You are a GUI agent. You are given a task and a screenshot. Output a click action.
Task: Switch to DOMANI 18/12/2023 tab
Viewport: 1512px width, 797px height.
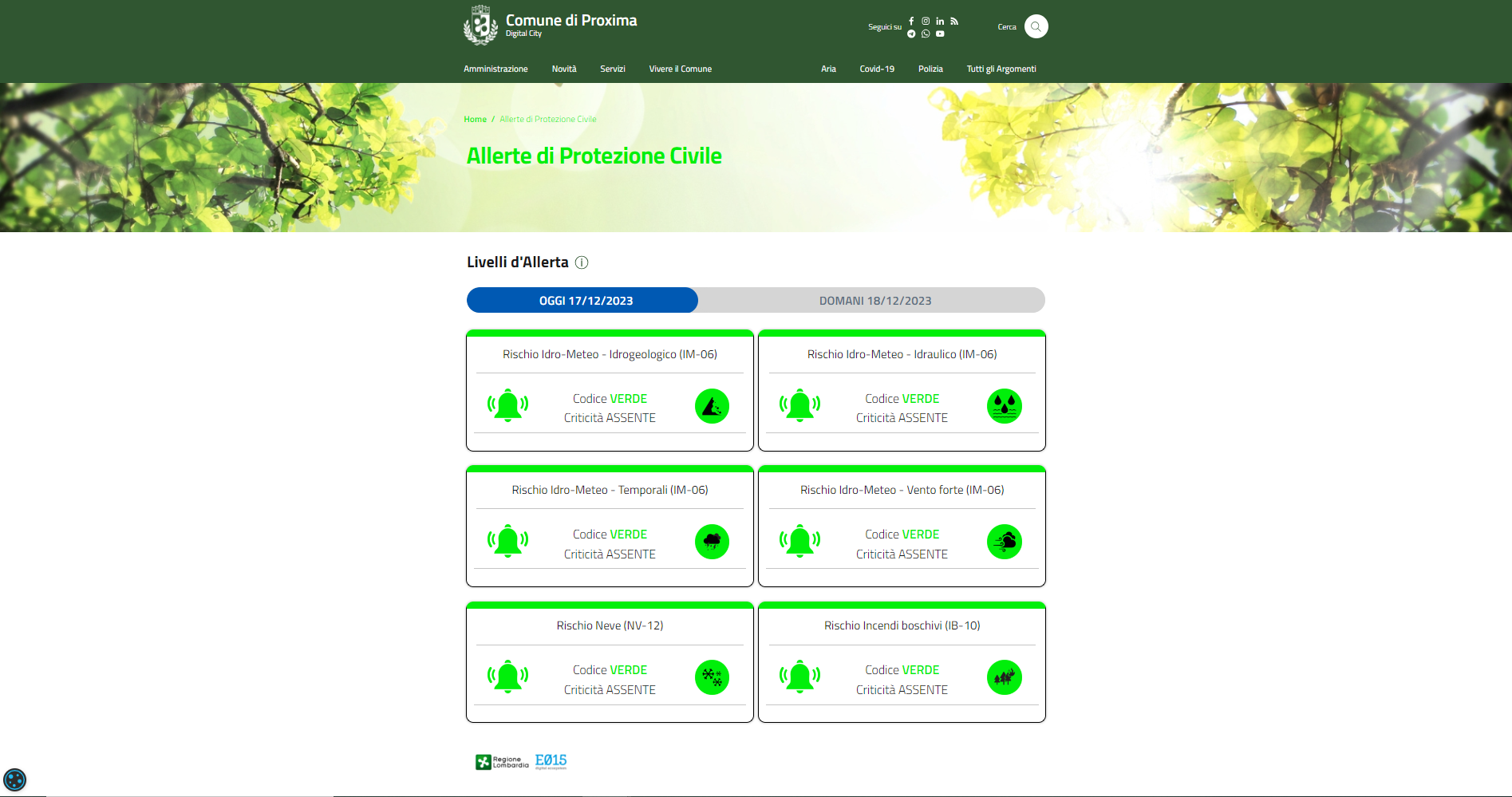coord(874,301)
